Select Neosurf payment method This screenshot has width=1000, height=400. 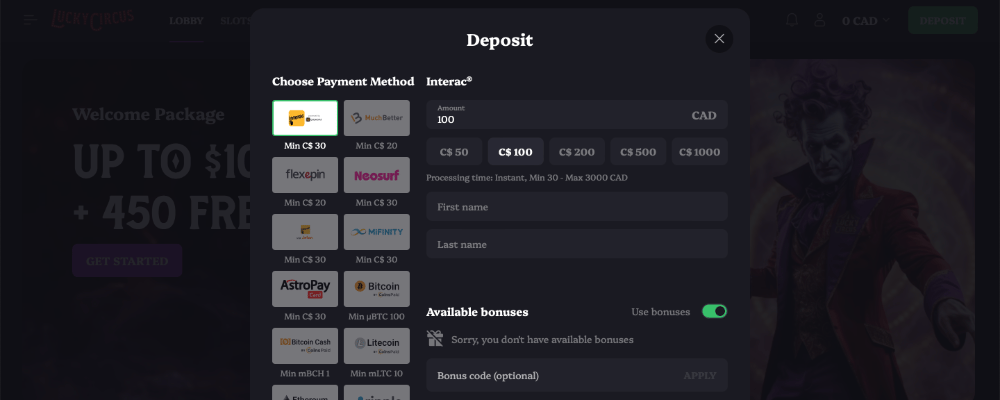pos(376,175)
